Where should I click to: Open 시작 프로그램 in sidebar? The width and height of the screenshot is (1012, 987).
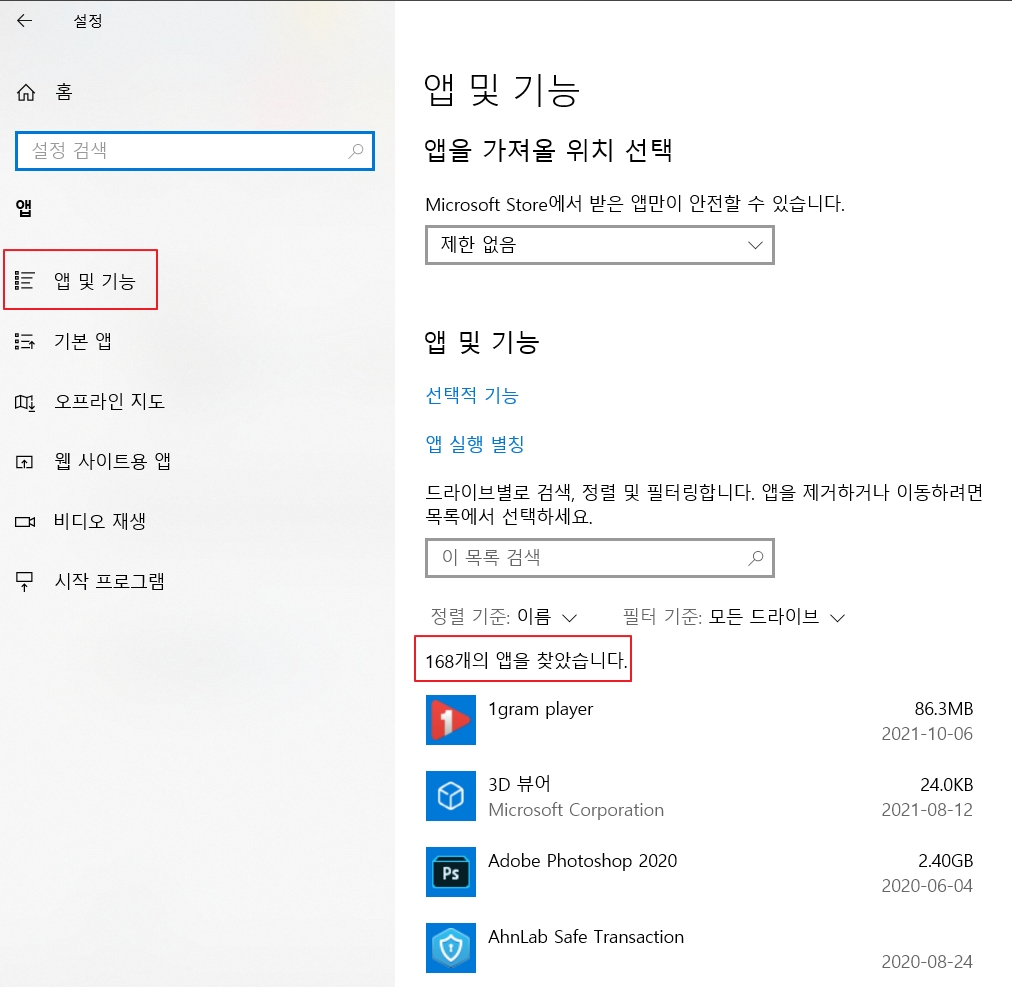pyautogui.click(x=109, y=582)
